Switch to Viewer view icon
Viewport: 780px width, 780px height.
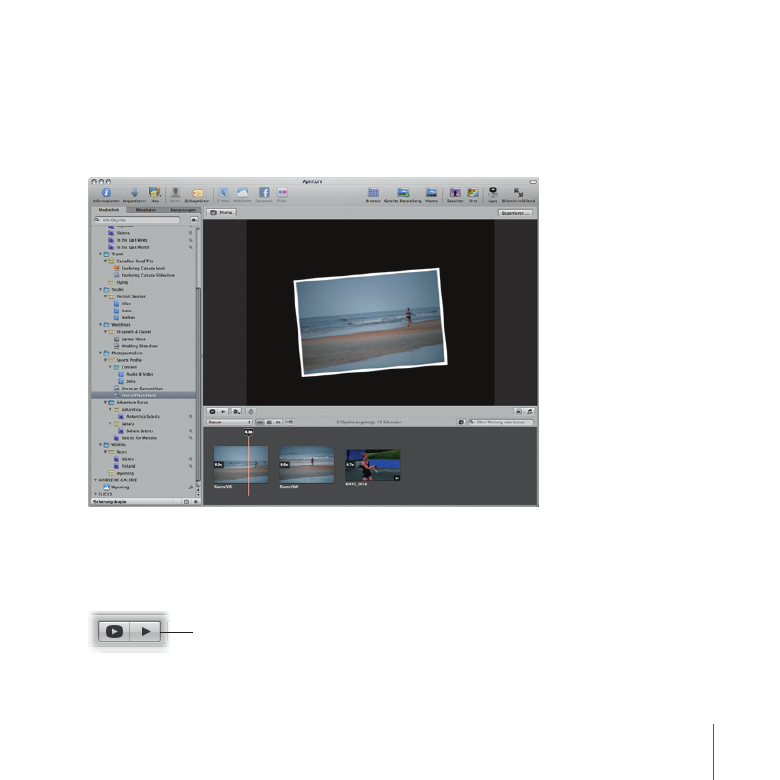click(431, 193)
